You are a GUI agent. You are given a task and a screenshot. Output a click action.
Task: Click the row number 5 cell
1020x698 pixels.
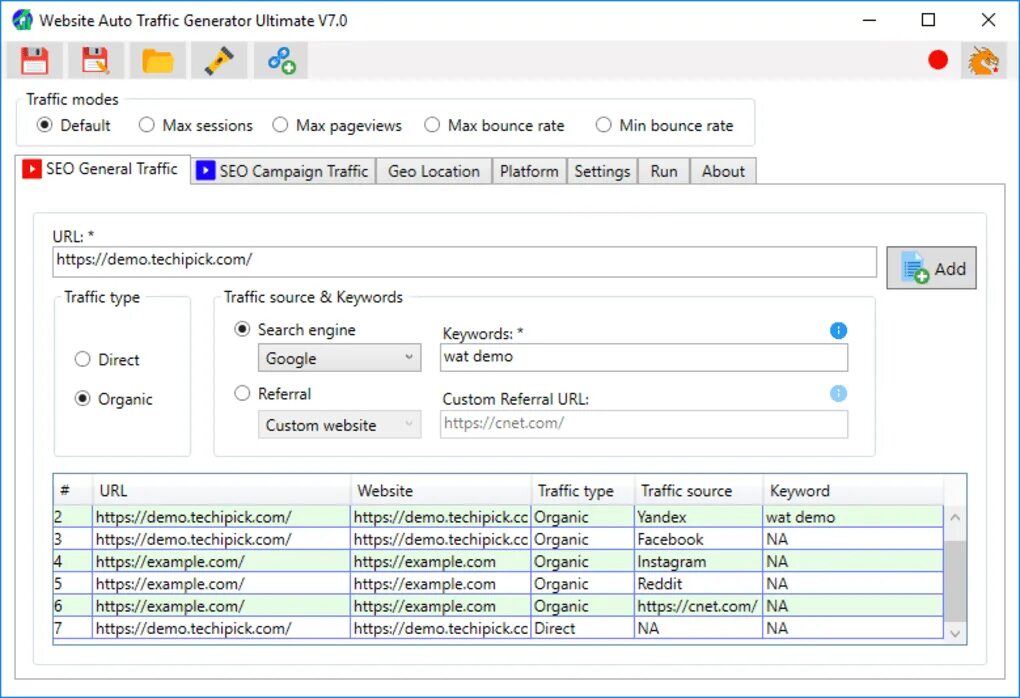click(x=72, y=584)
